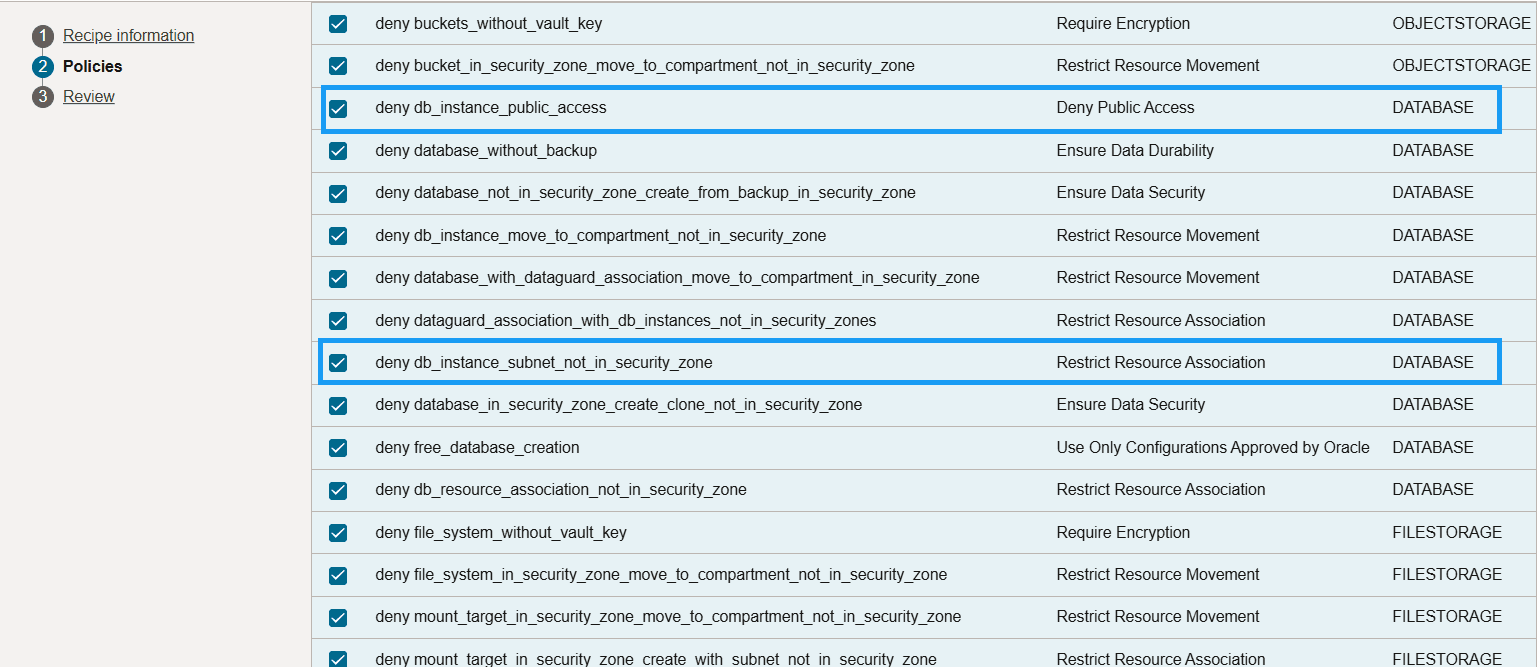Screen dimensions: 1537x667
Task: Uncheck deny db_instance_move_to_compartment policy
Action: pos(338,235)
